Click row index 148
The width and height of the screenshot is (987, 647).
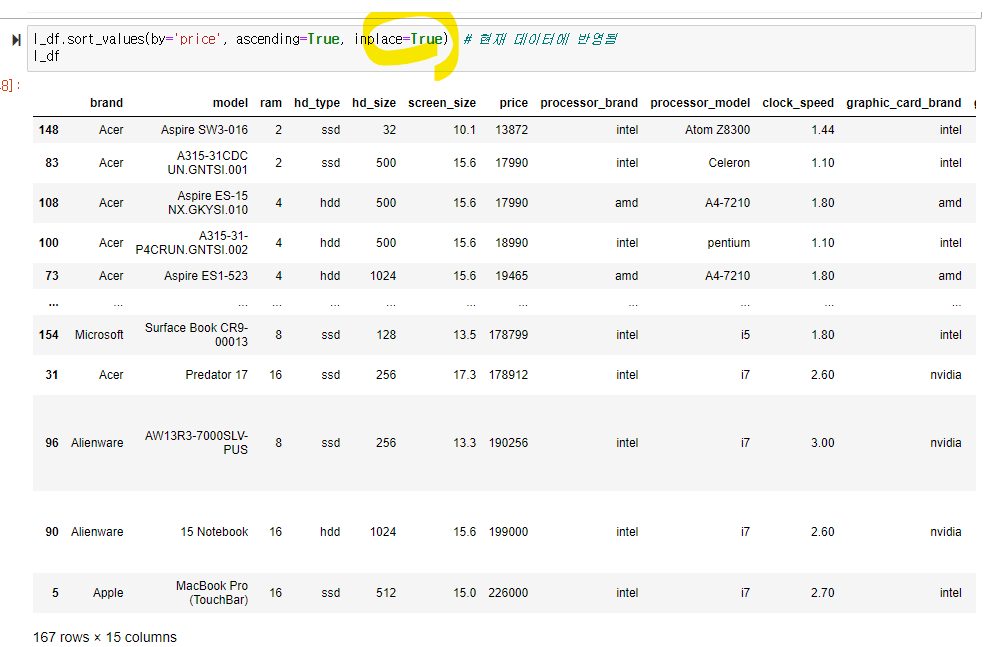(48, 130)
